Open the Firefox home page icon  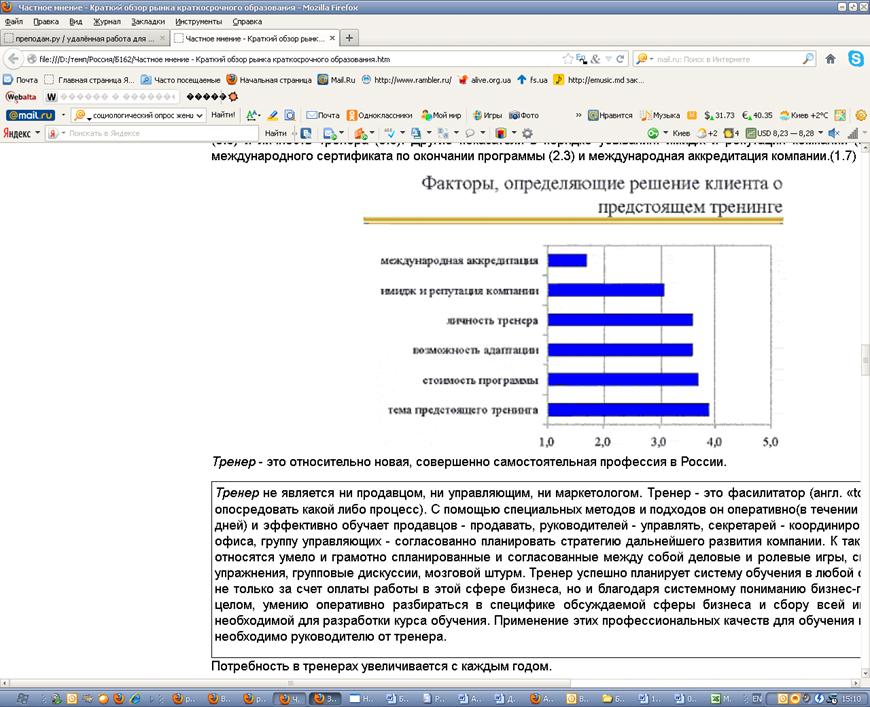coord(830,59)
